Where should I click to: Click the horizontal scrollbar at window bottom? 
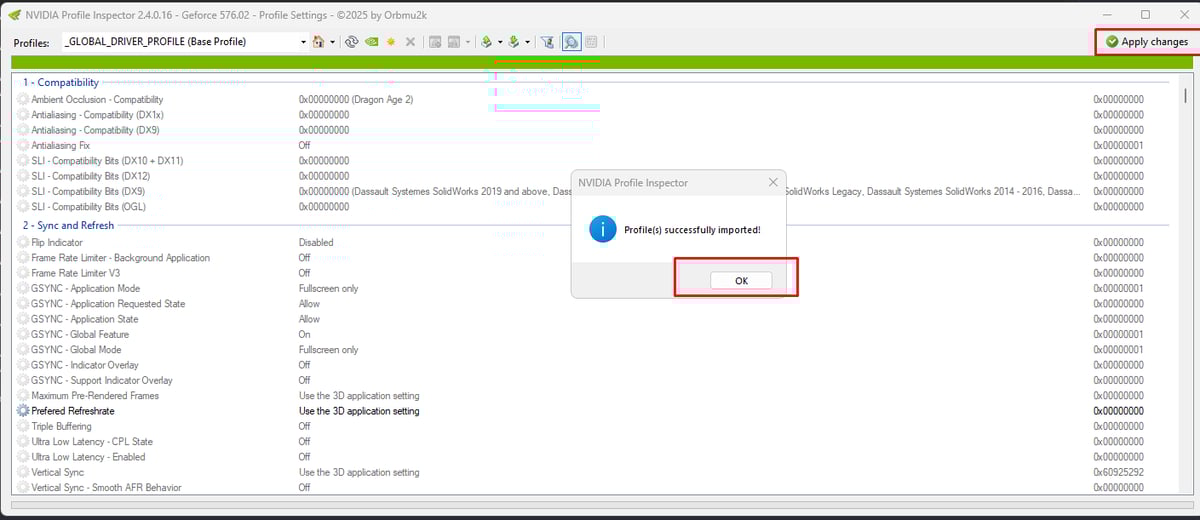click(x=600, y=505)
